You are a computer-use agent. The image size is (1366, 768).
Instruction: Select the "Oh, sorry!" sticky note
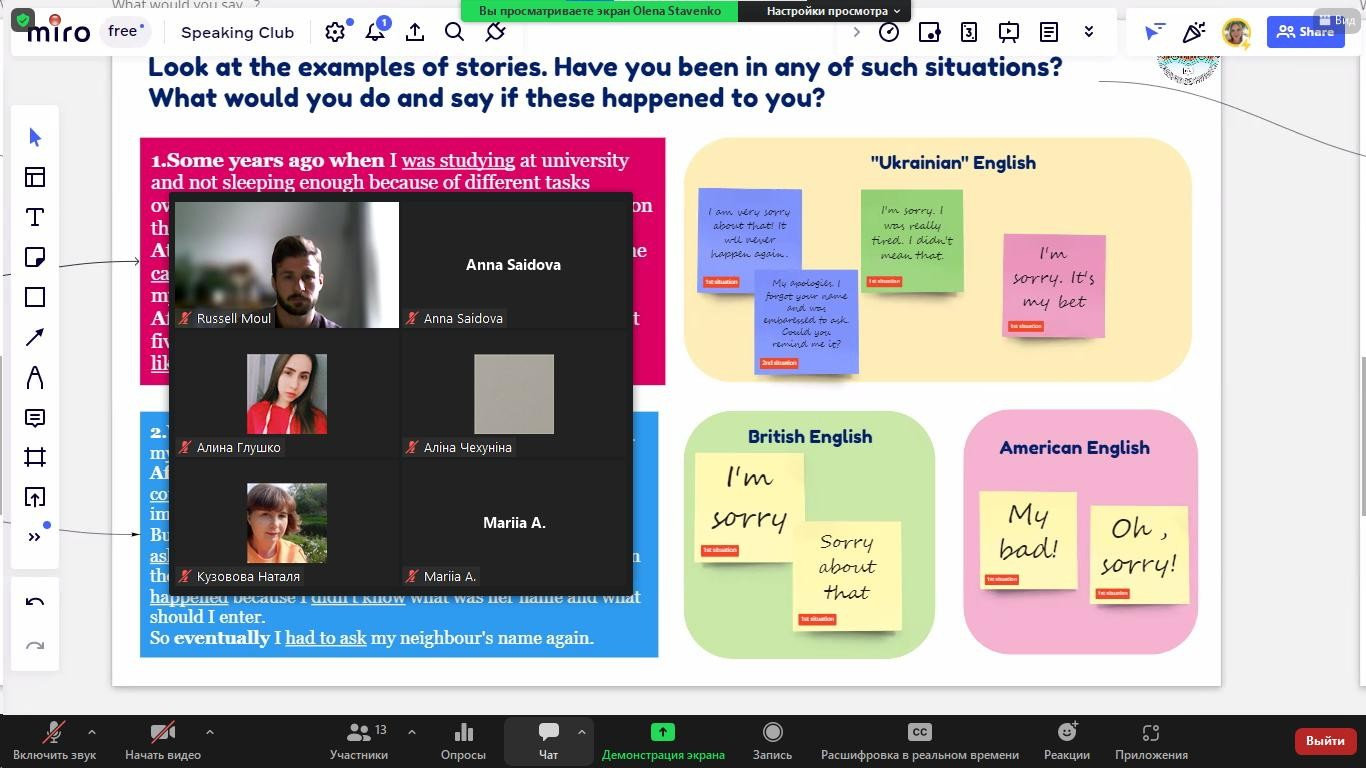1139,553
